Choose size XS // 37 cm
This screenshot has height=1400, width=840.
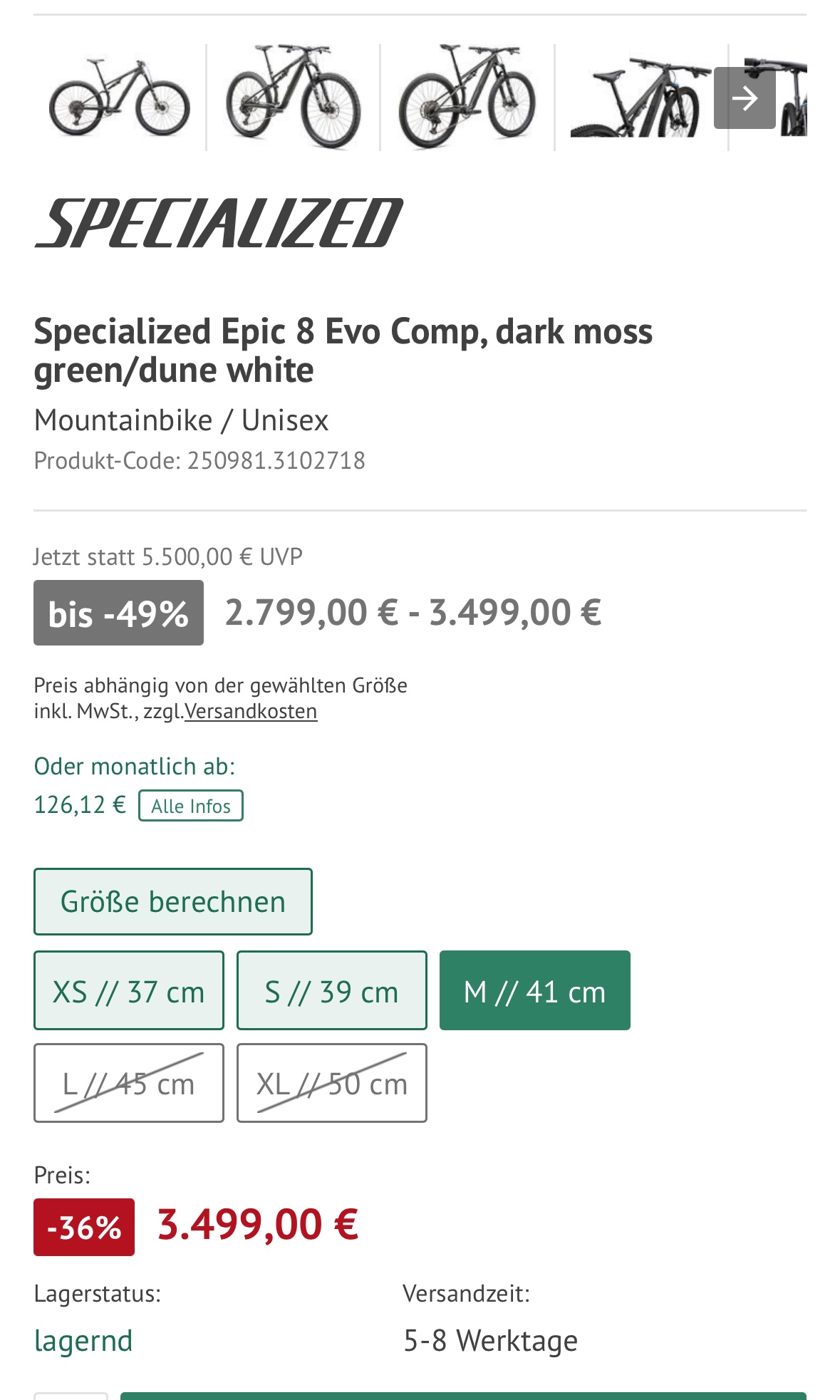pyautogui.click(x=129, y=990)
